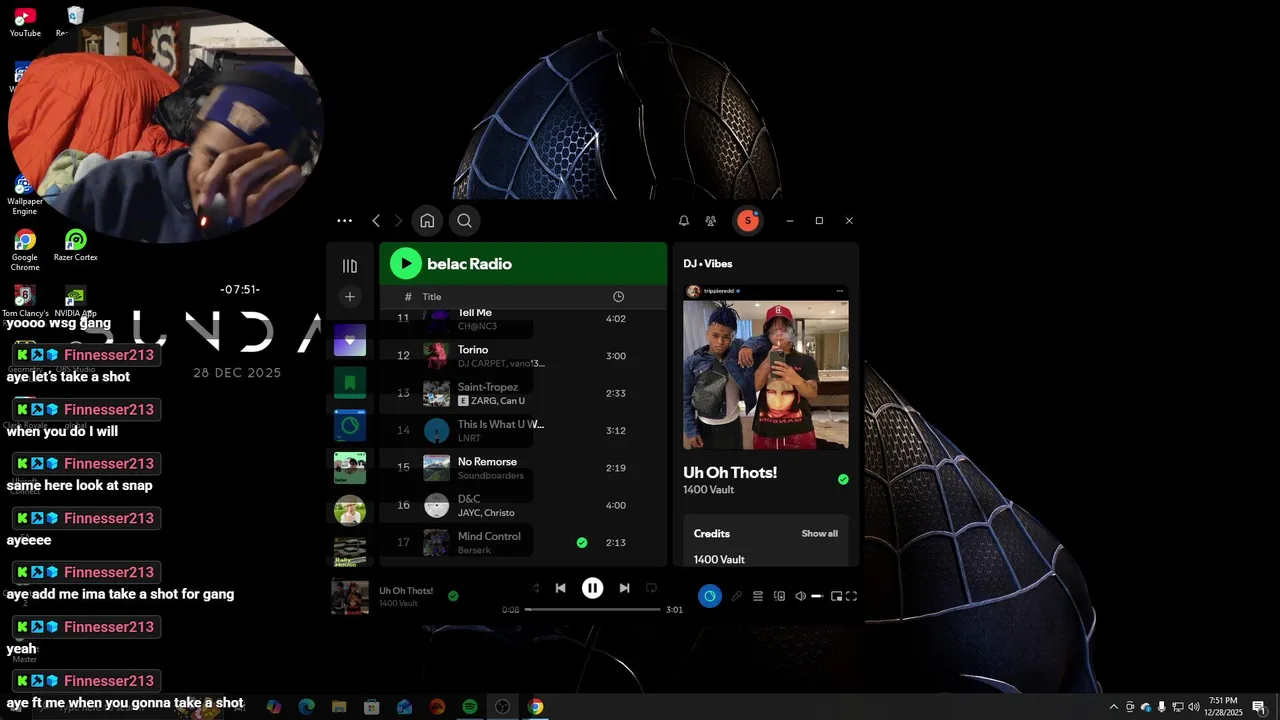Select This Is What U W... track

523,431
